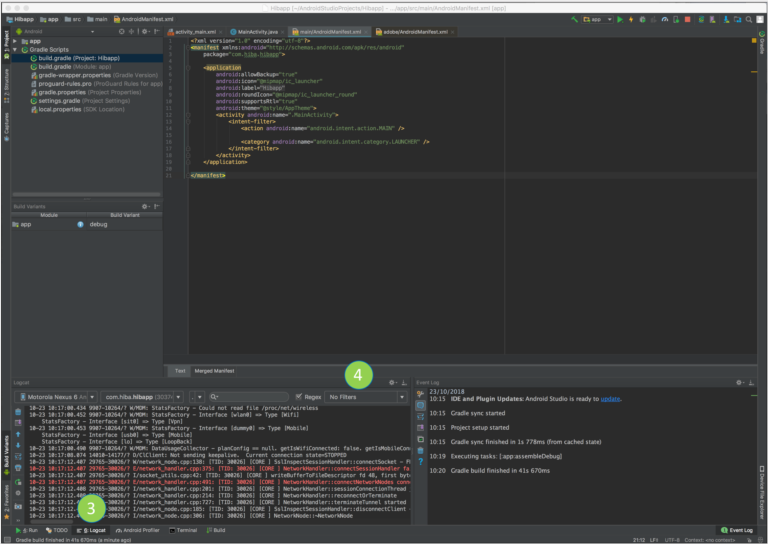The width and height of the screenshot is (768, 544).
Task: Click the Event Log settings gear
Action: click(x=739, y=383)
